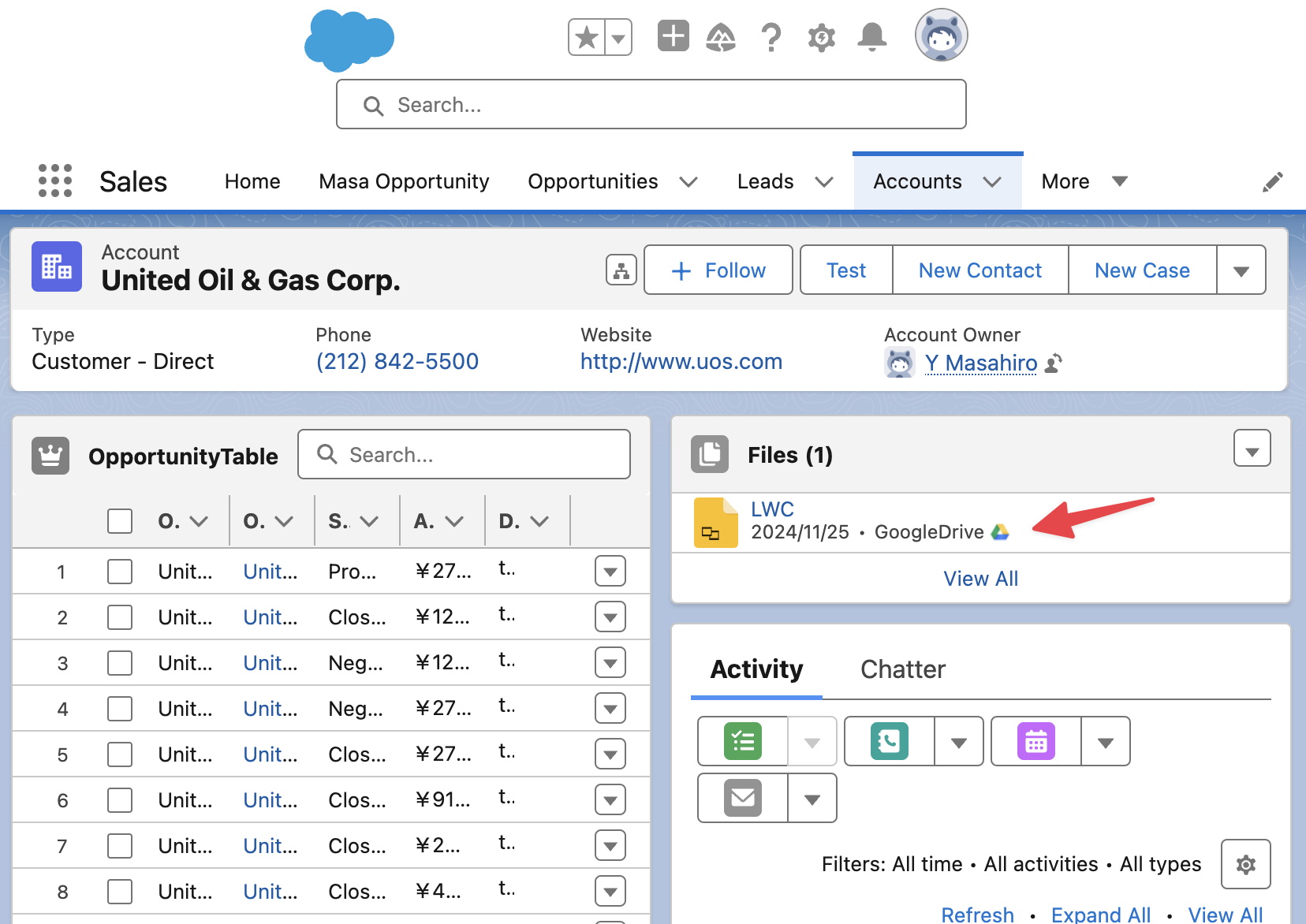Open Global Actions plus icon
1306x924 pixels.
[673, 36]
